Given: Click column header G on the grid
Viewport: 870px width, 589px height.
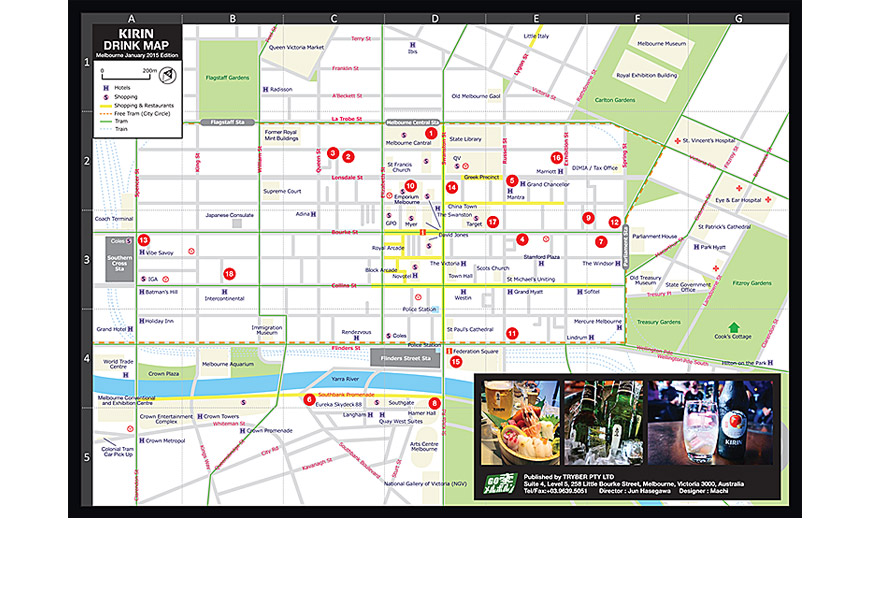Looking at the screenshot, I should [739, 18].
